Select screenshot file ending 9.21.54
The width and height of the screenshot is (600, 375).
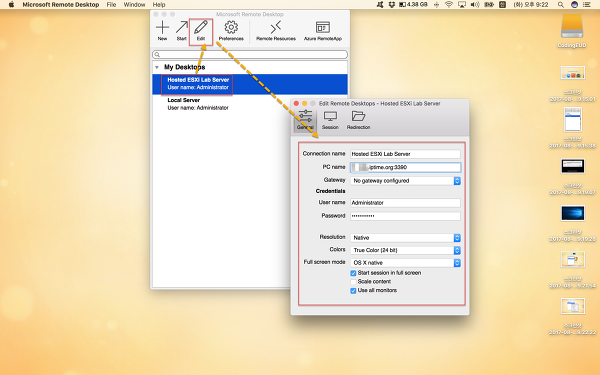[x=573, y=260]
